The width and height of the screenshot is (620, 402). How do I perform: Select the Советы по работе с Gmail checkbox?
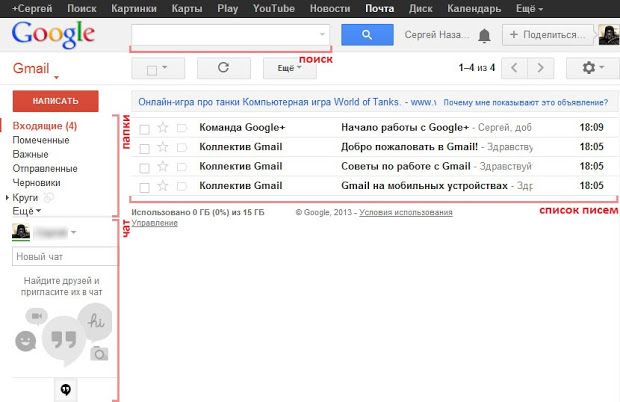pos(145,166)
